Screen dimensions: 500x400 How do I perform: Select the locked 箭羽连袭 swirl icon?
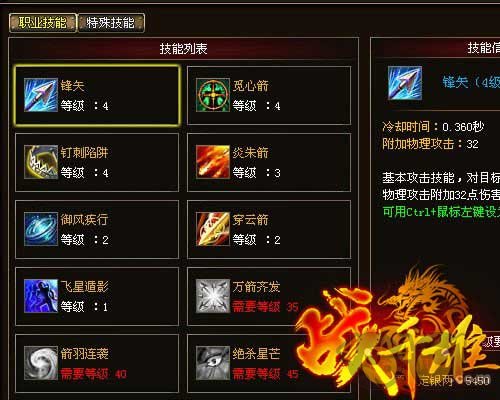41,363
